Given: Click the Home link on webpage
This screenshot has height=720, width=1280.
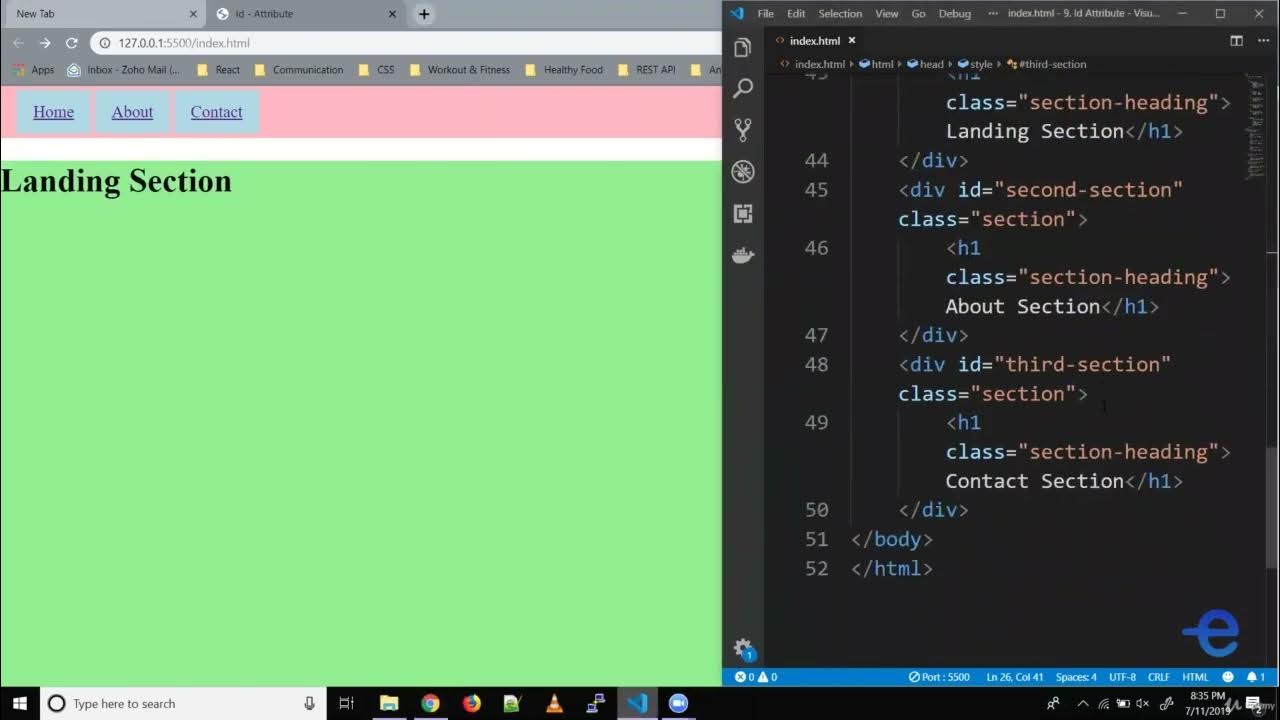Looking at the screenshot, I should (x=53, y=112).
